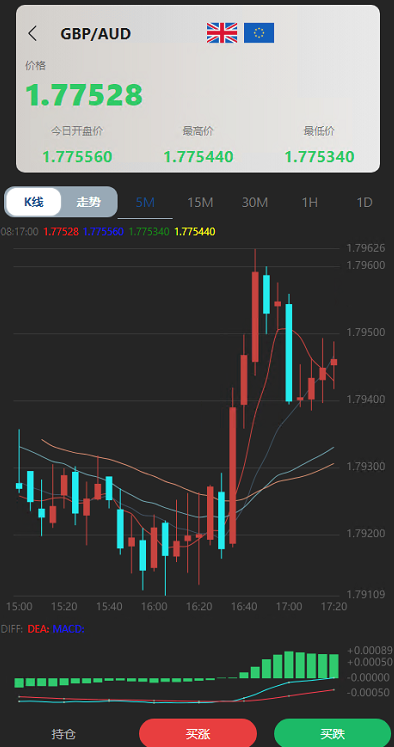Viewport: 394px width, 747px height.
Task: Click the long cyan candlestick near 17:00
Action: tap(289, 353)
